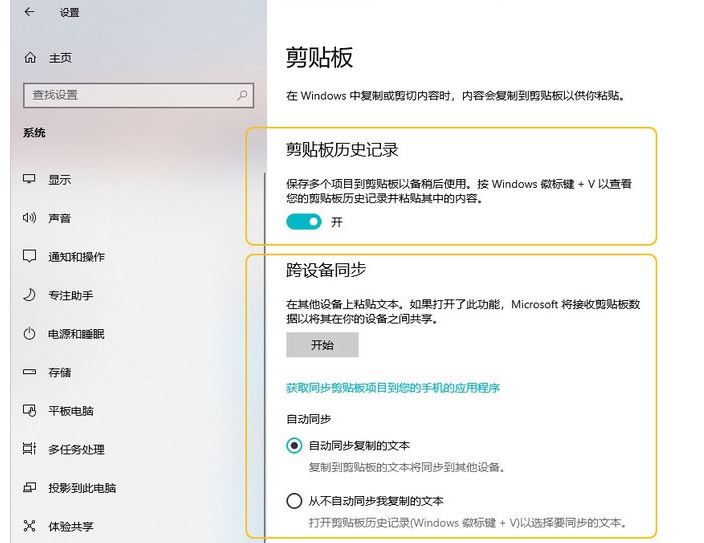
Task: Click the 专注助手 moon icon
Action: [x=29, y=295]
